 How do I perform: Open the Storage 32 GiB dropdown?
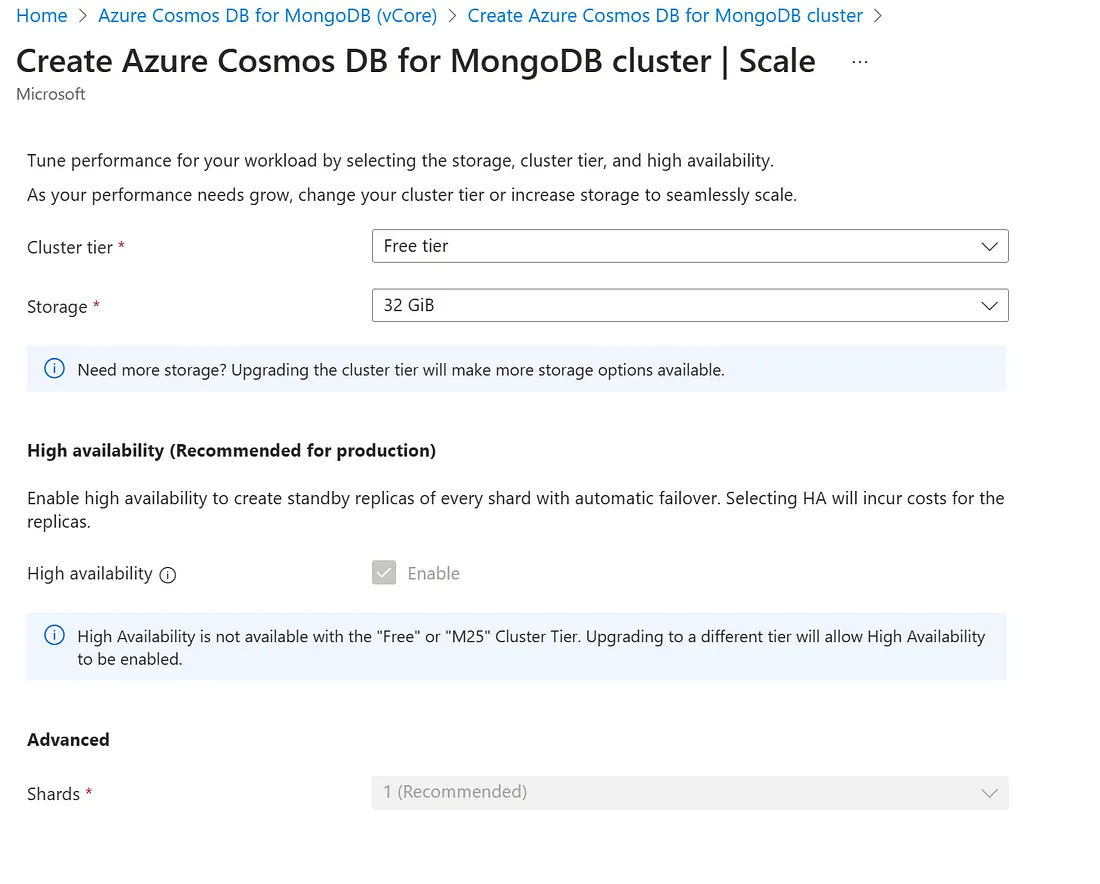[x=690, y=305]
